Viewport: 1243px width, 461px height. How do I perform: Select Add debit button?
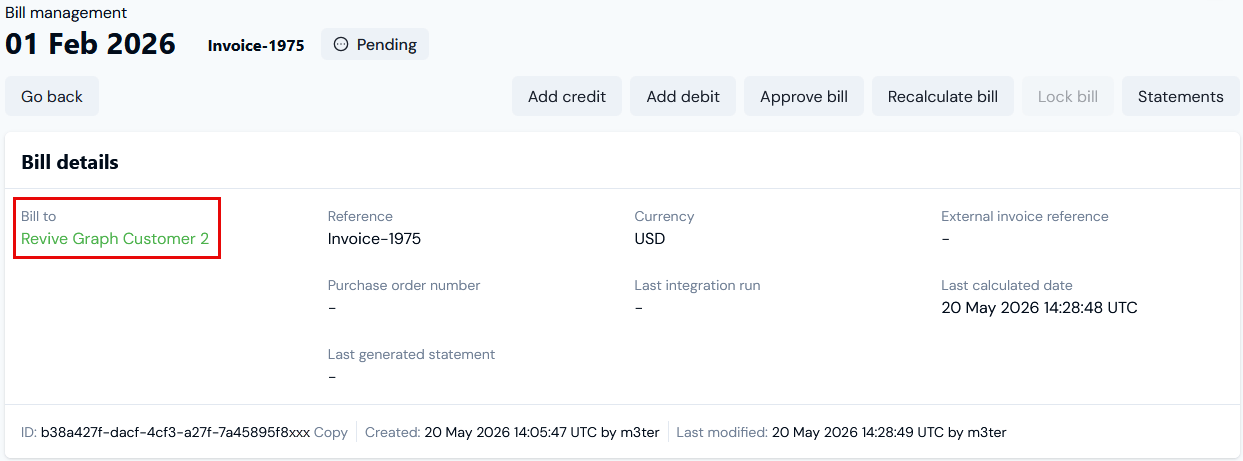(683, 97)
